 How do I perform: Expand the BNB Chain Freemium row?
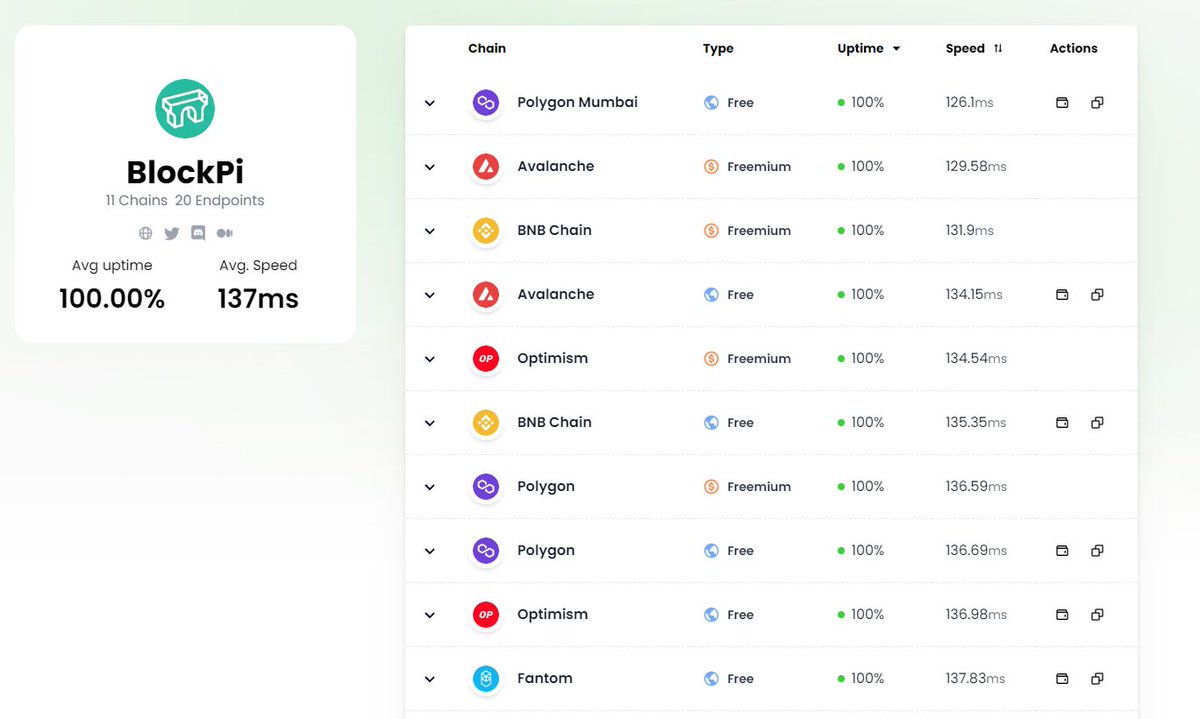(x=430, y=231)
